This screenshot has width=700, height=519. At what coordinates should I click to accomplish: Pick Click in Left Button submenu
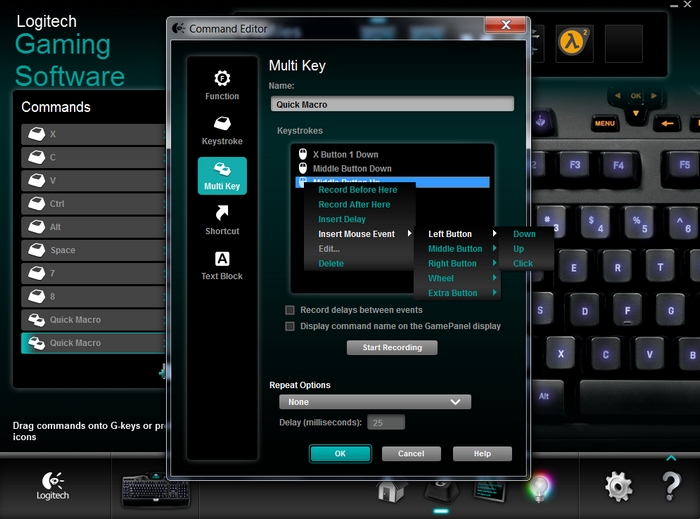[523, 263]
